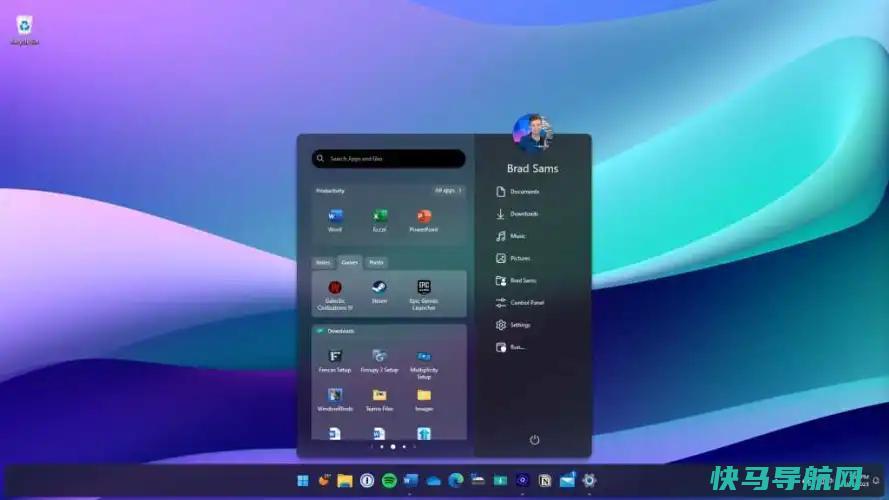Open the purple circle app in taskbar
This screenshot has height=500, width=889.
[x=522, y=481]
